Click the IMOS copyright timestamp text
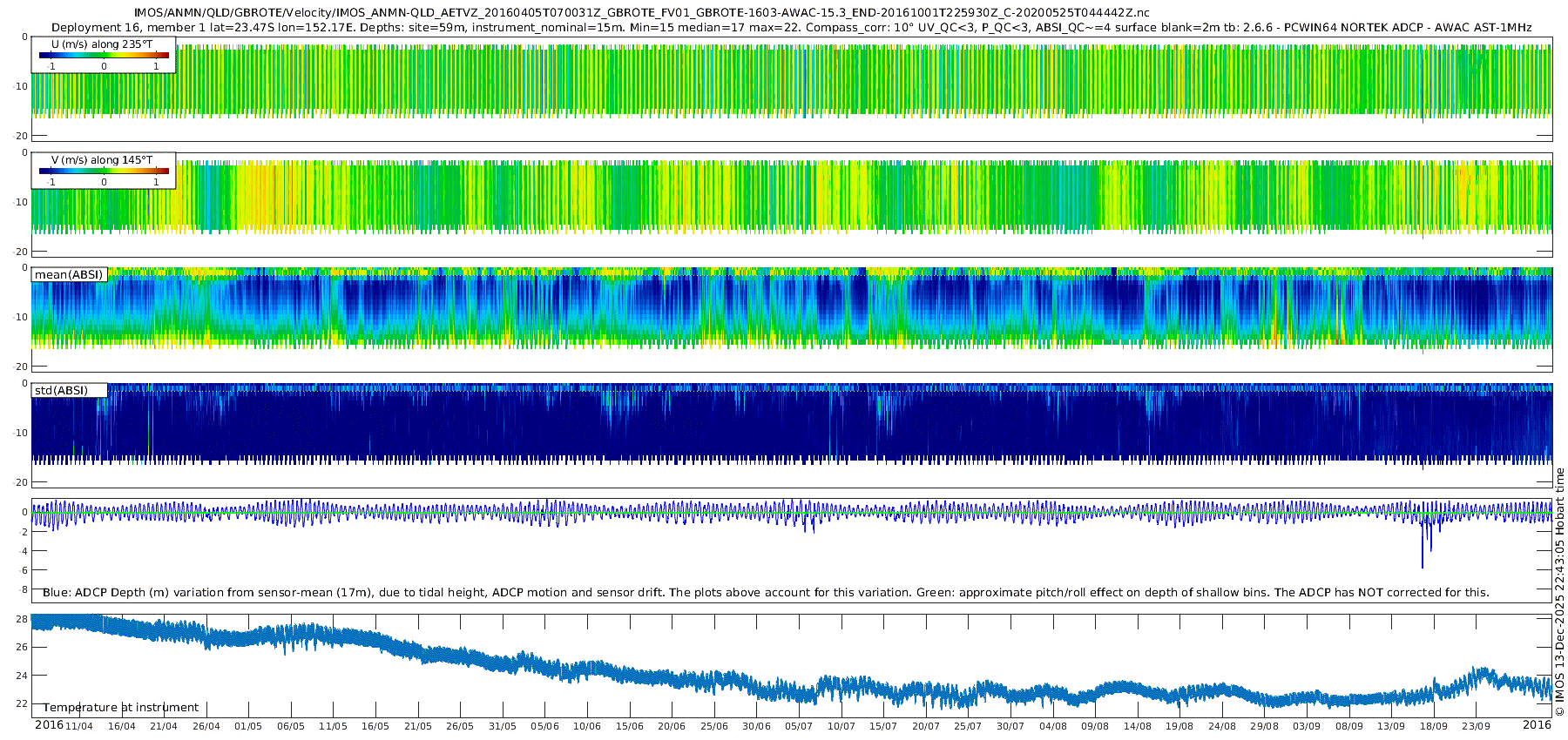Screen dimensions: 1568x740 tap(1559, 592)
